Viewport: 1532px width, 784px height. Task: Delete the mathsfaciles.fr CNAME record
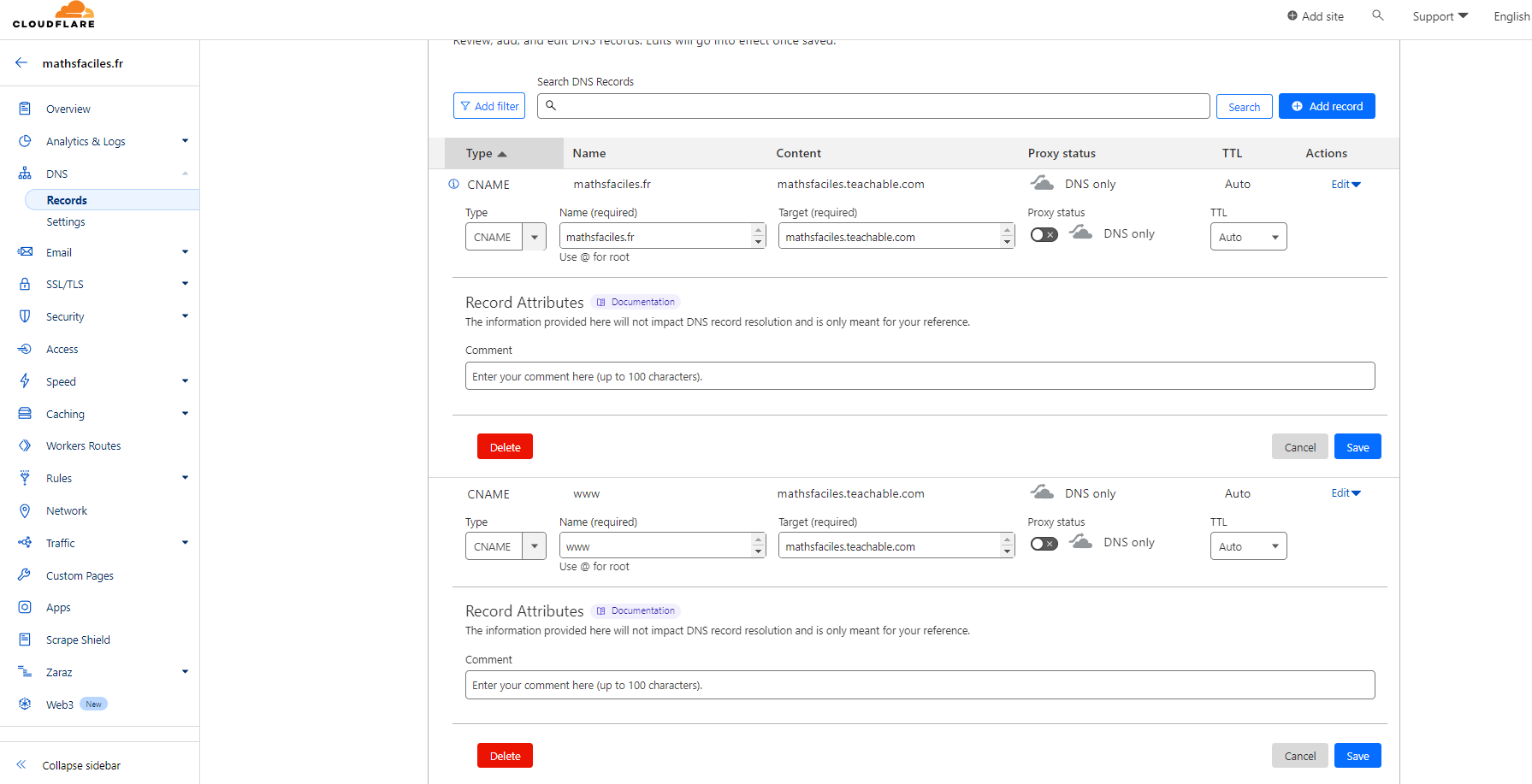(x=505, y=447)
